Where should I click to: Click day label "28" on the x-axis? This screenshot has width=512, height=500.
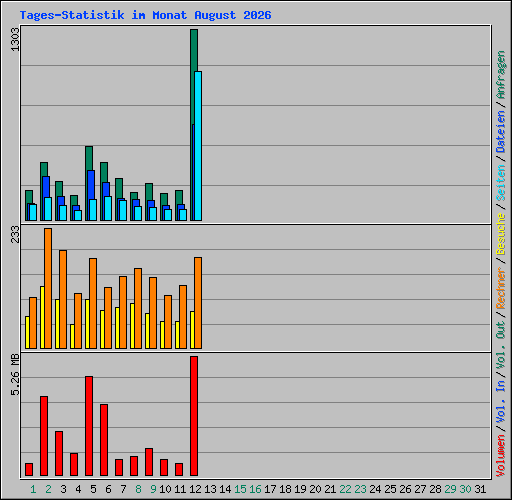tap(435, 489)
